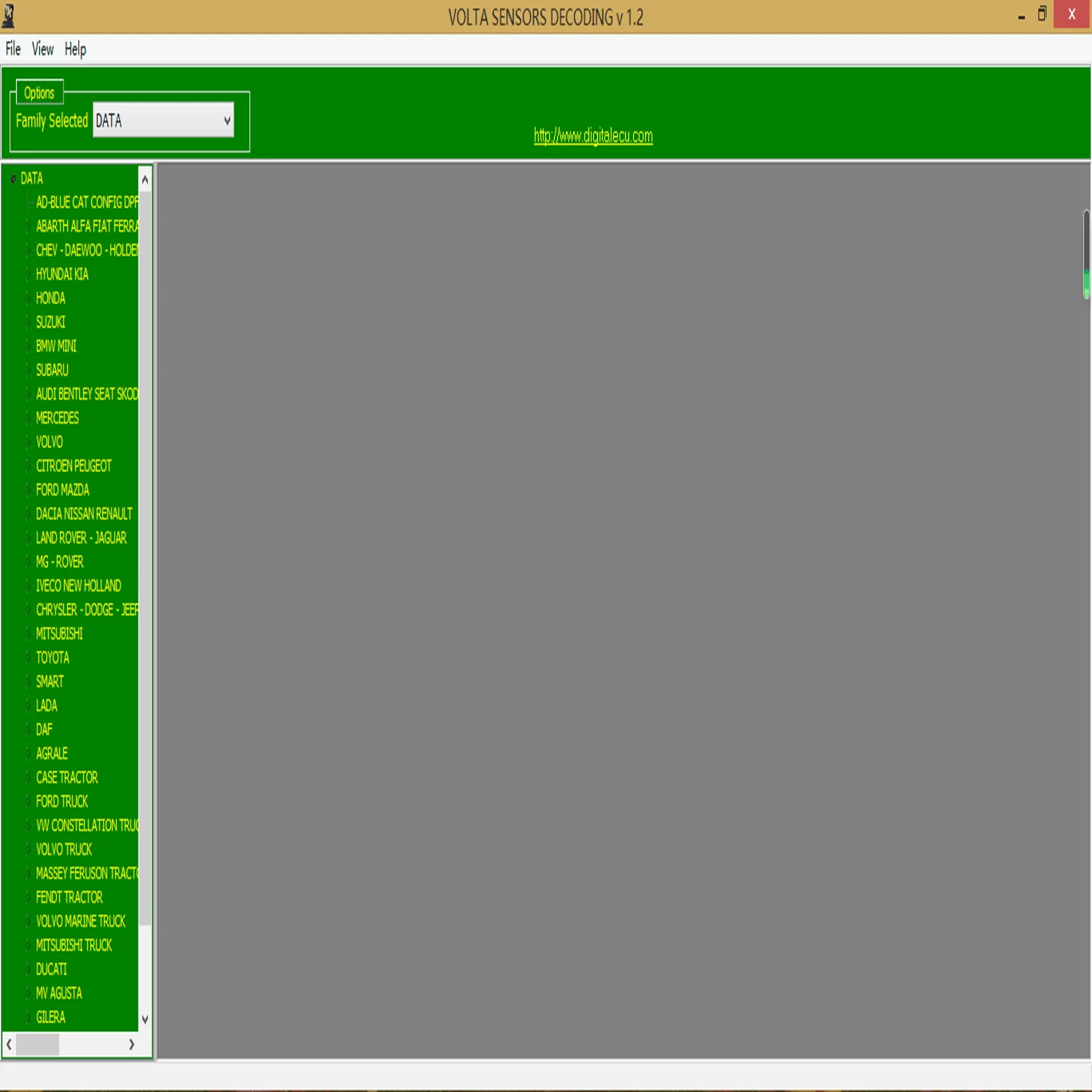Select CASE TRACTOR in the tree
This screenshot has height=1092, width=1092.
point(67,778)
